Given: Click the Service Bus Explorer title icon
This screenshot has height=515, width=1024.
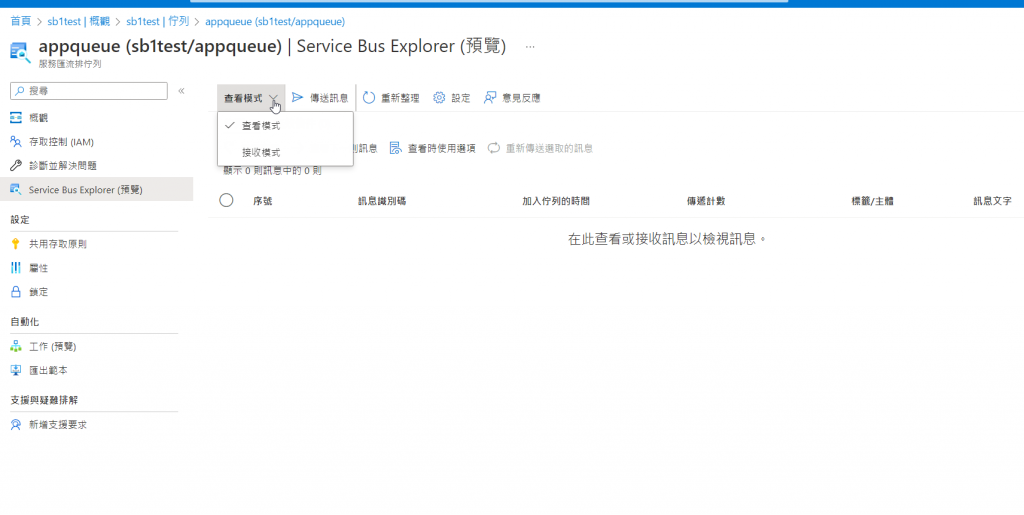Looking at the screenshot, I should point(20,52).
